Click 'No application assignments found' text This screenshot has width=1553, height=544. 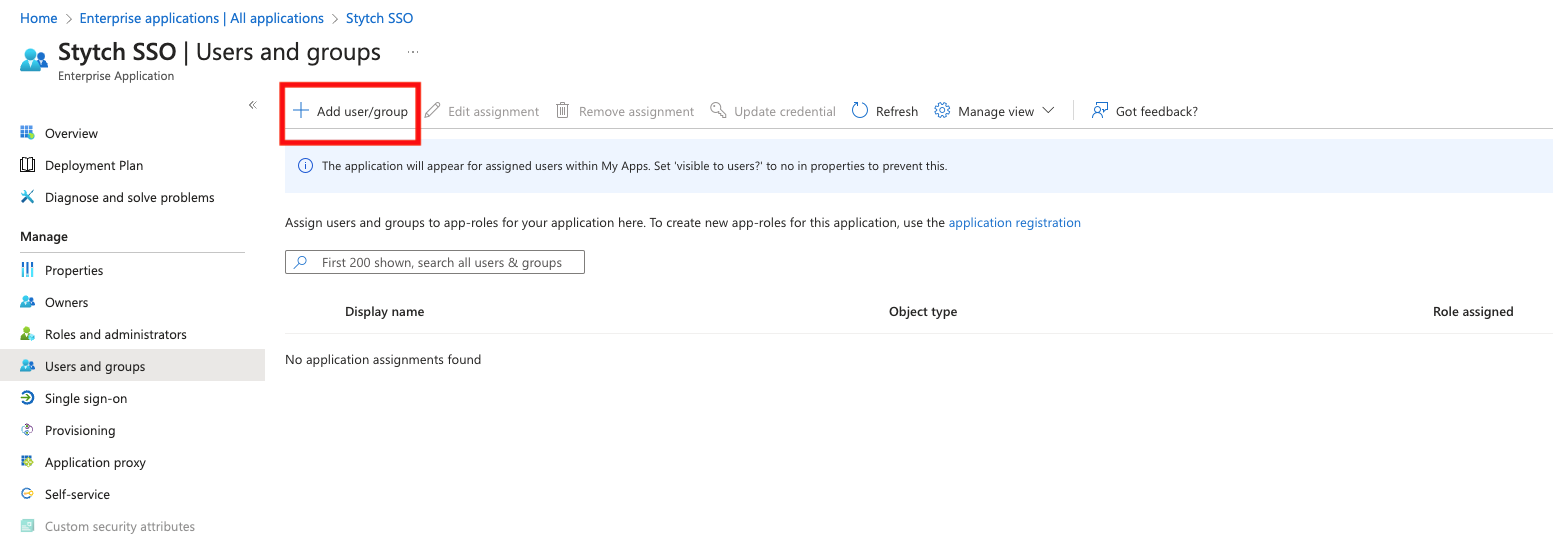coord(383,359)
